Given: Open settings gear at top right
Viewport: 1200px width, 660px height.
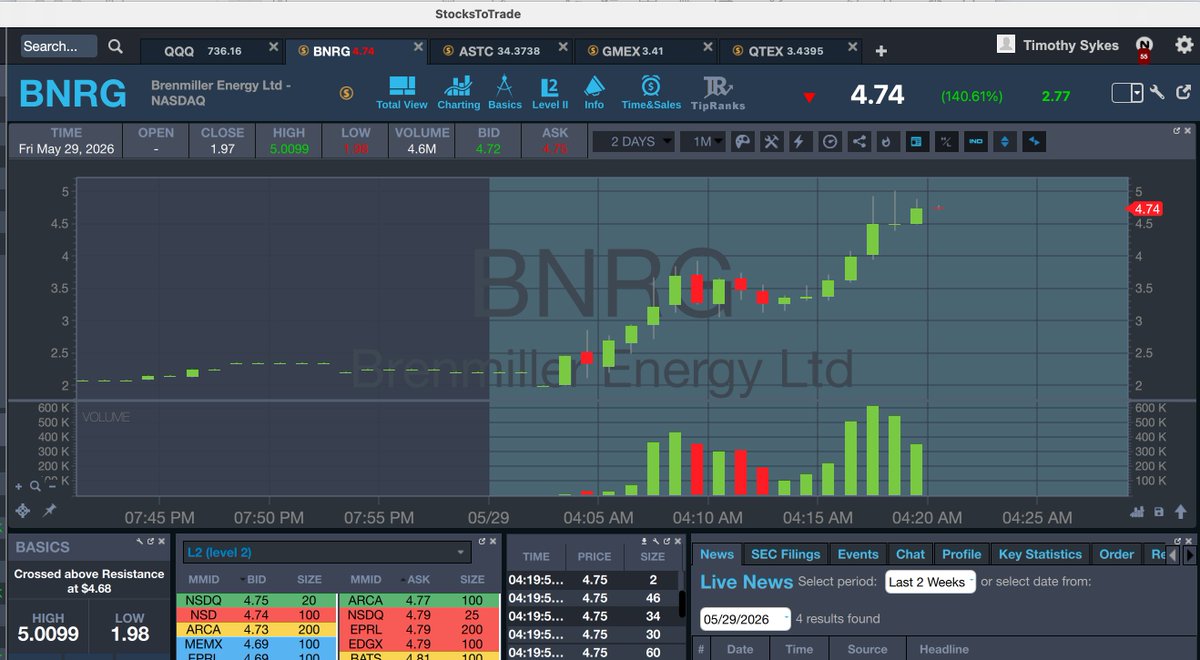Looking at the screenshot, I should point(1184,45).
